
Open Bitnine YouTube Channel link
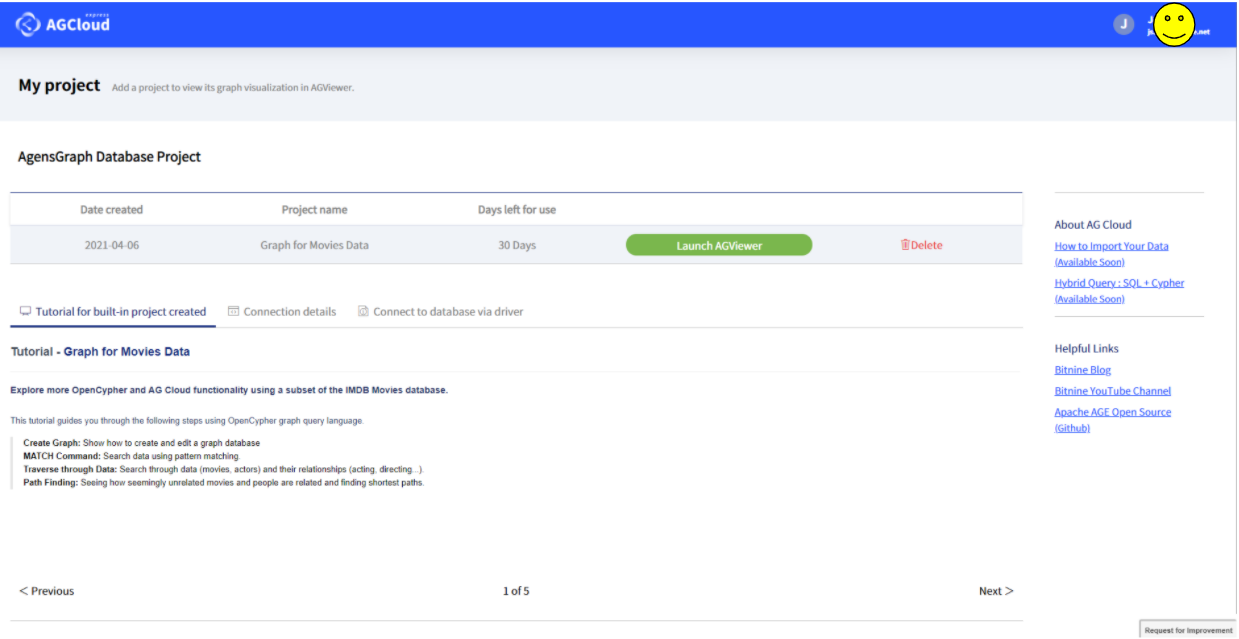tap(1112, 391)
